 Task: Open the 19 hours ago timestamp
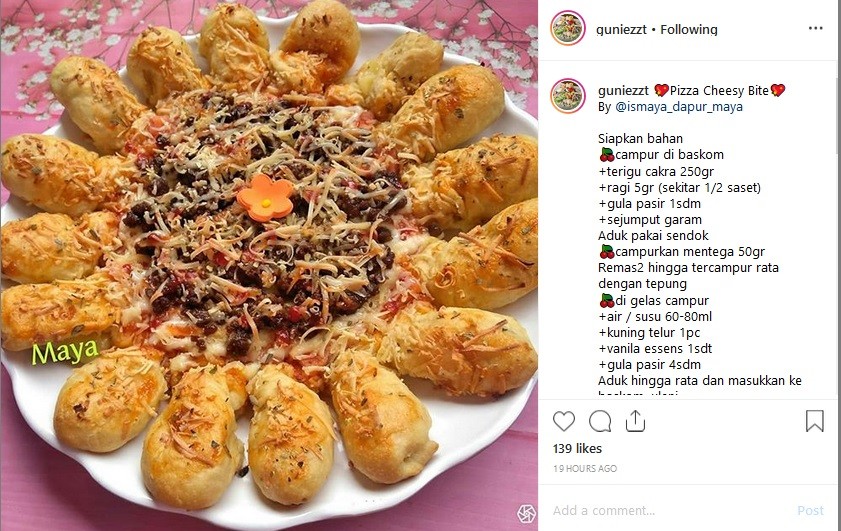point(585,468)
